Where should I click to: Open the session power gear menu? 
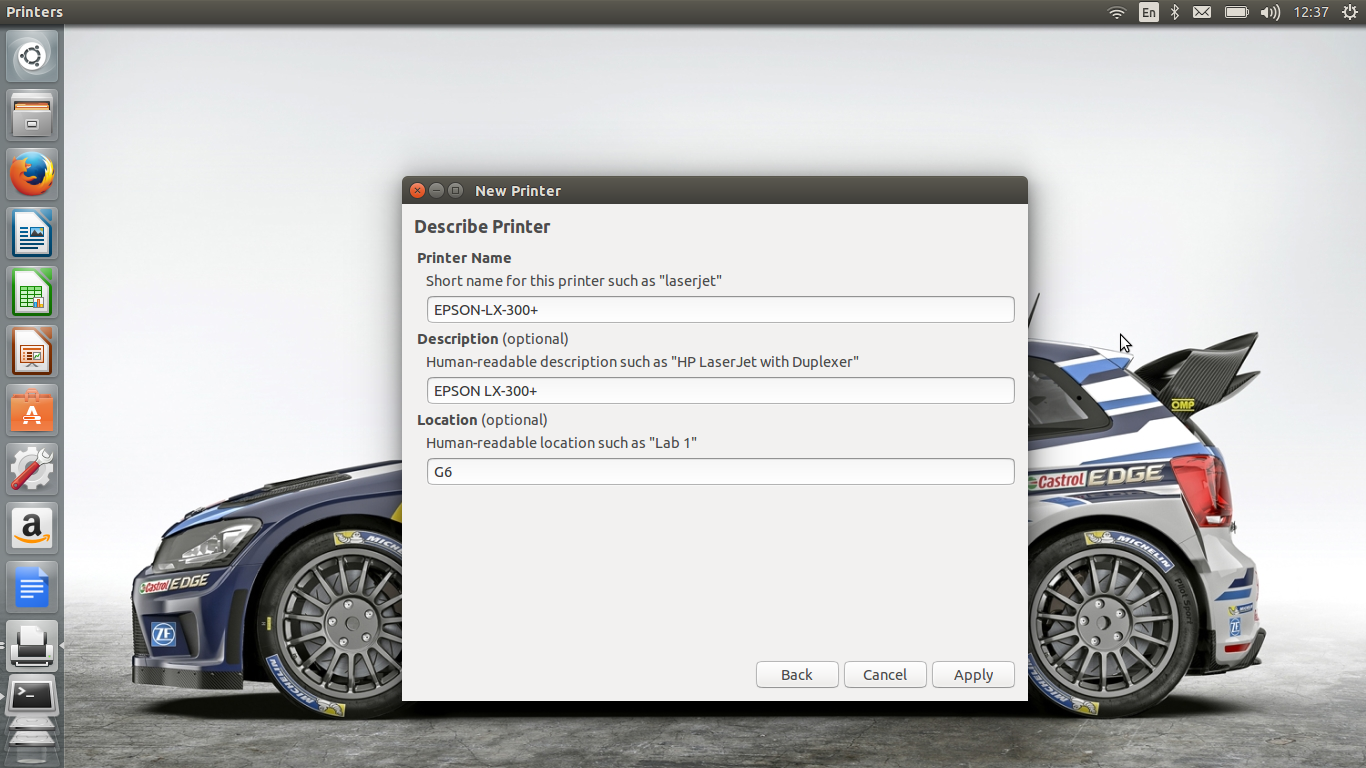pos(1349,12)
